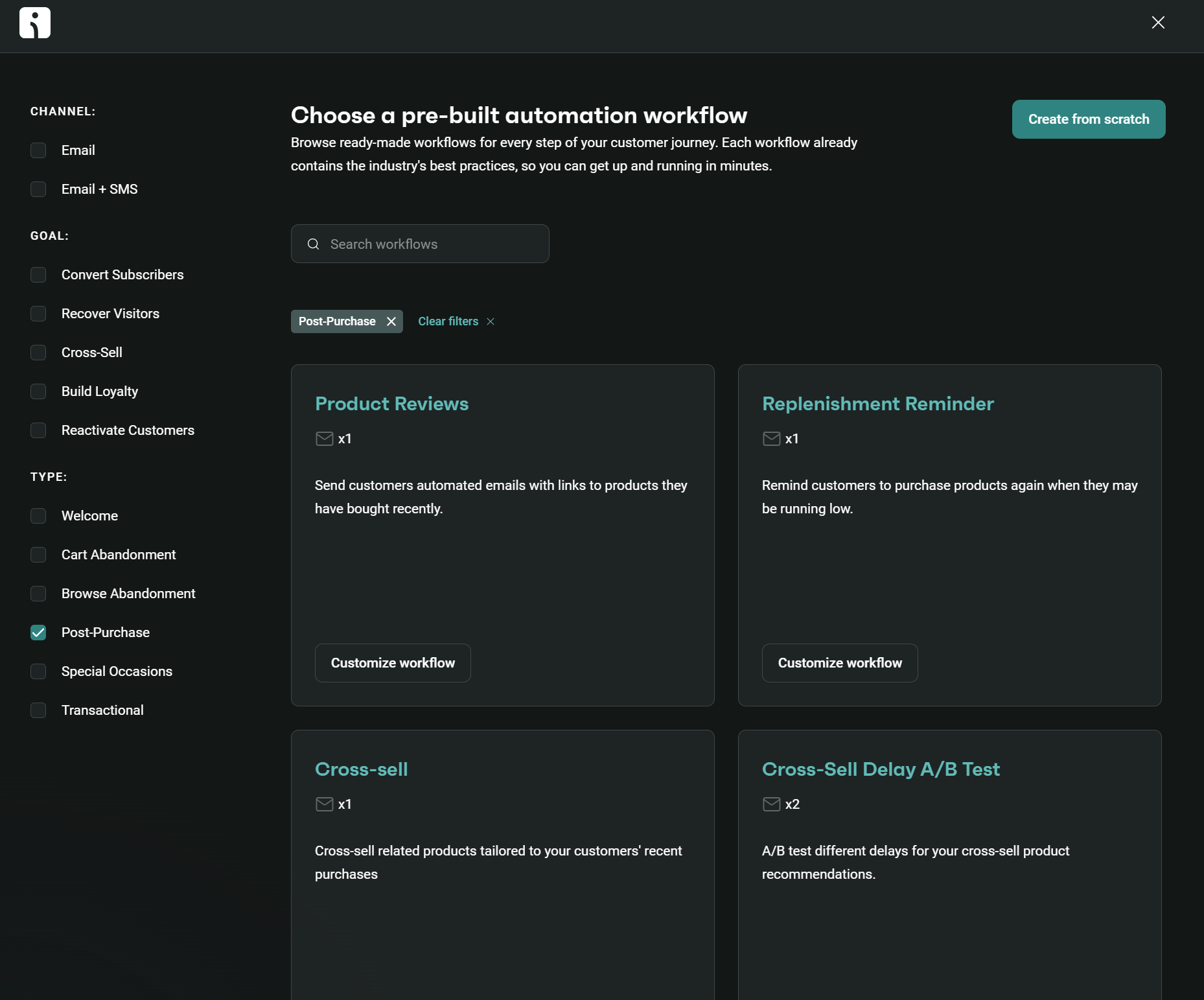Check the Cart Abandonment type filter
This screenshot has width=1204, height=1000.
38,555
